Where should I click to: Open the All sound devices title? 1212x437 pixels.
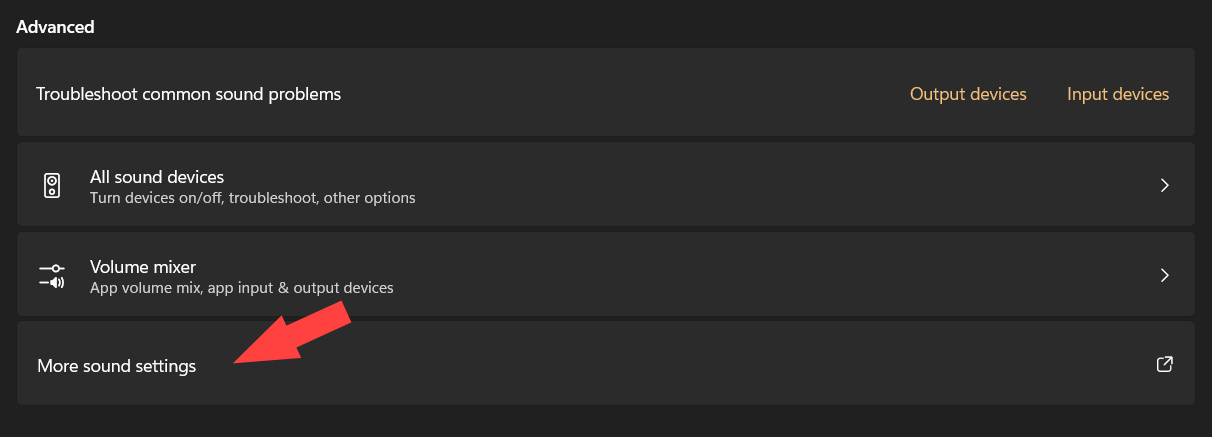tap(156, 177)
